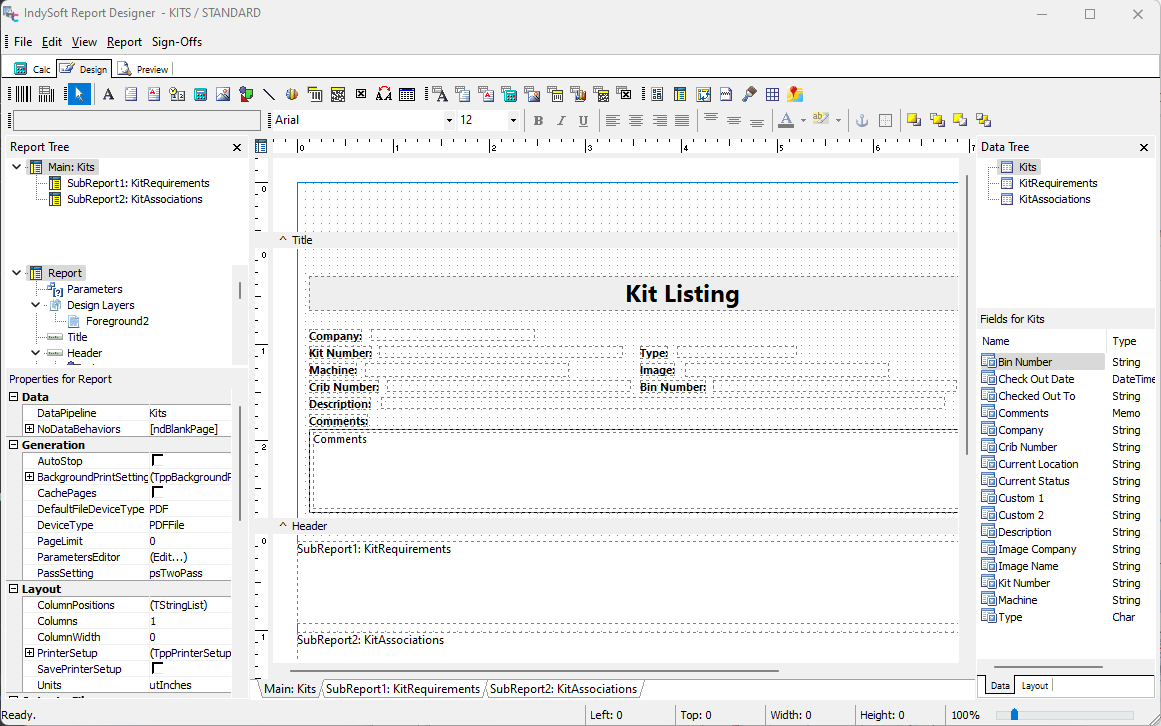Click the Bring to Front icon
Screen dimensions: 1161x726
pyautogui.click(x=914, y=120)
